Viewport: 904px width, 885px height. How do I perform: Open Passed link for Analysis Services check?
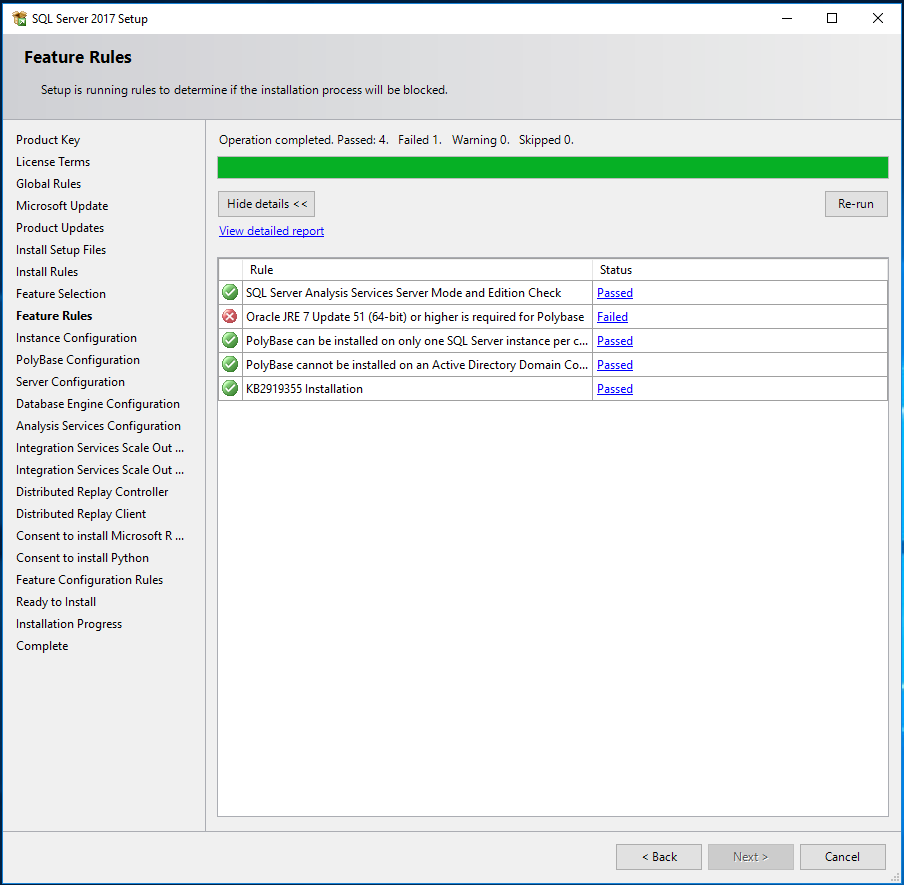[x=614, y=293]
